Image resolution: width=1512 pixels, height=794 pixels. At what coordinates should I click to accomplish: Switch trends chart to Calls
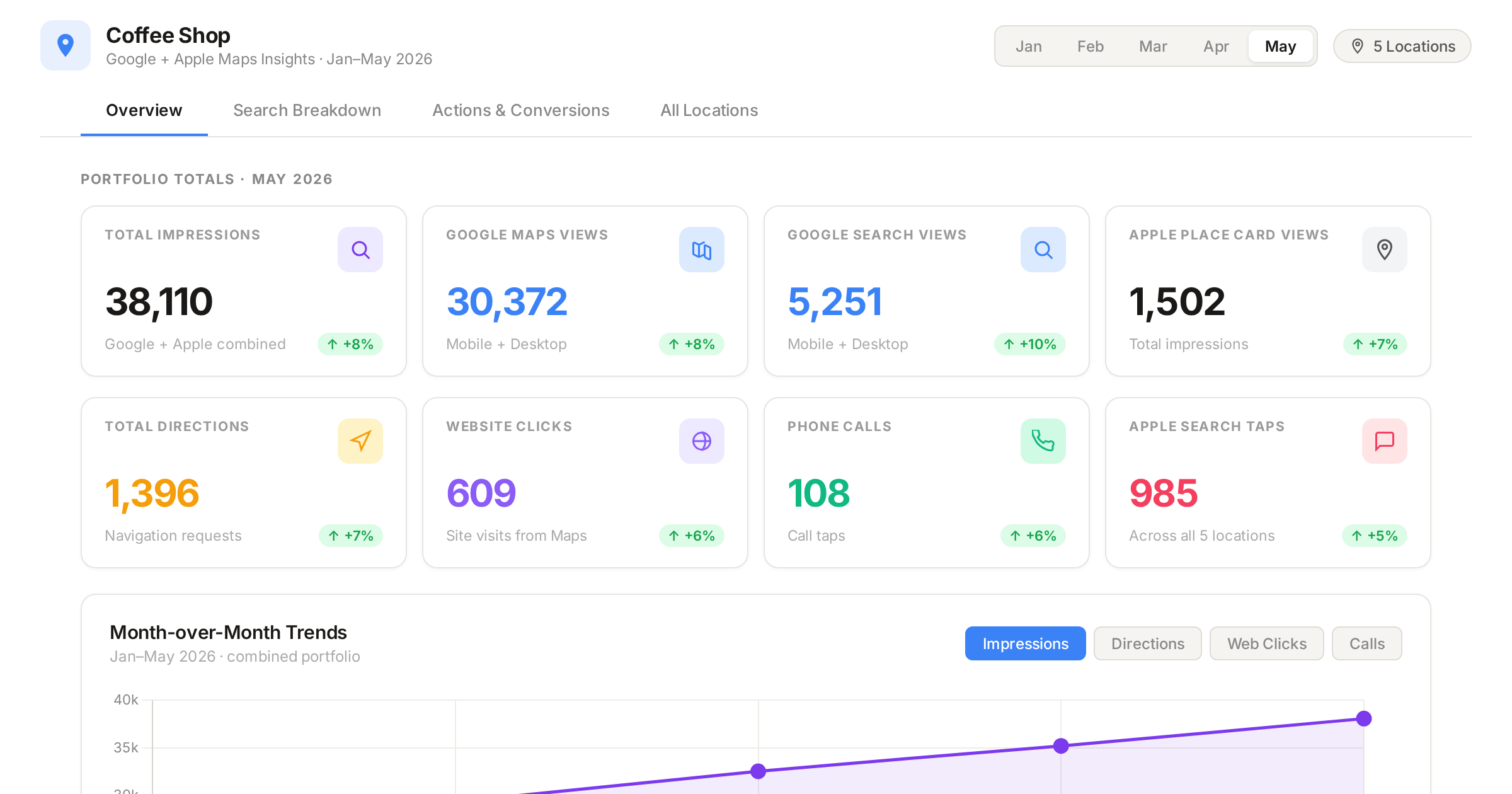(1367, 643)
